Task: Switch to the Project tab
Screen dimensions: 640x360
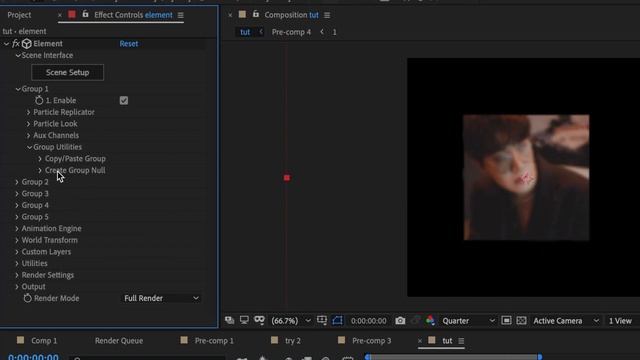Action: click(x=19, y=15)
